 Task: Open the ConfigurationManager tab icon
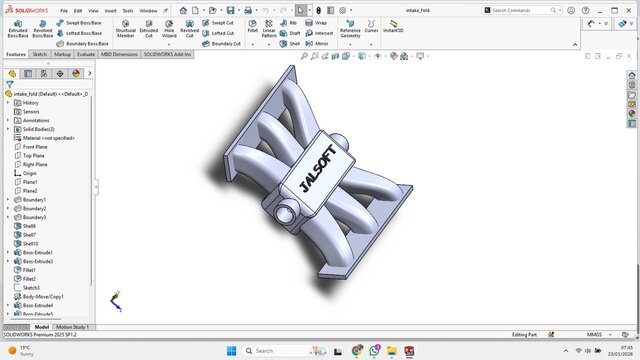44,73
